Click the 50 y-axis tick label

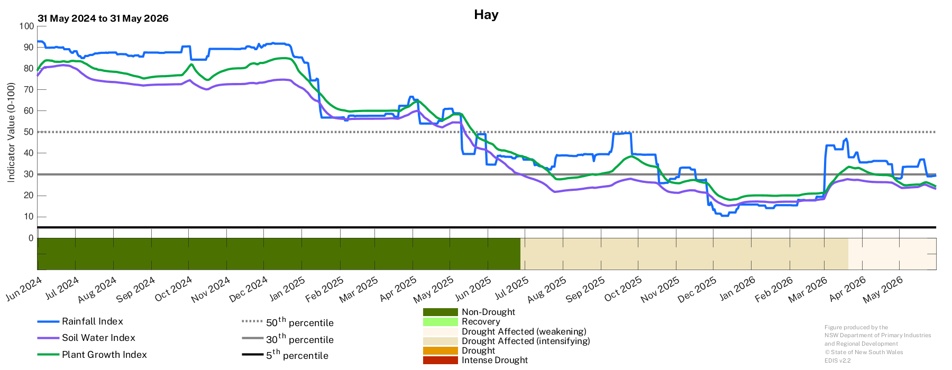click(x=30, y=132)
